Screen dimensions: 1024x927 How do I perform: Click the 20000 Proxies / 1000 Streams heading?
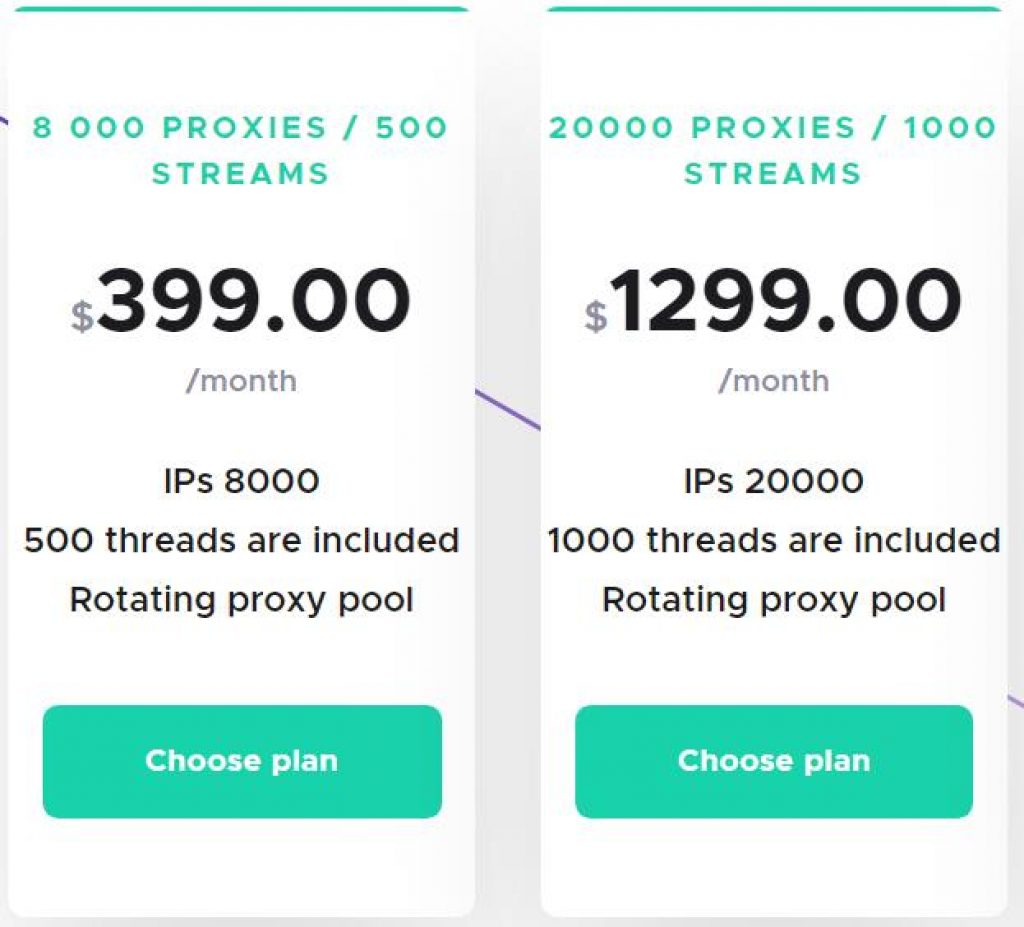(773, 150)
